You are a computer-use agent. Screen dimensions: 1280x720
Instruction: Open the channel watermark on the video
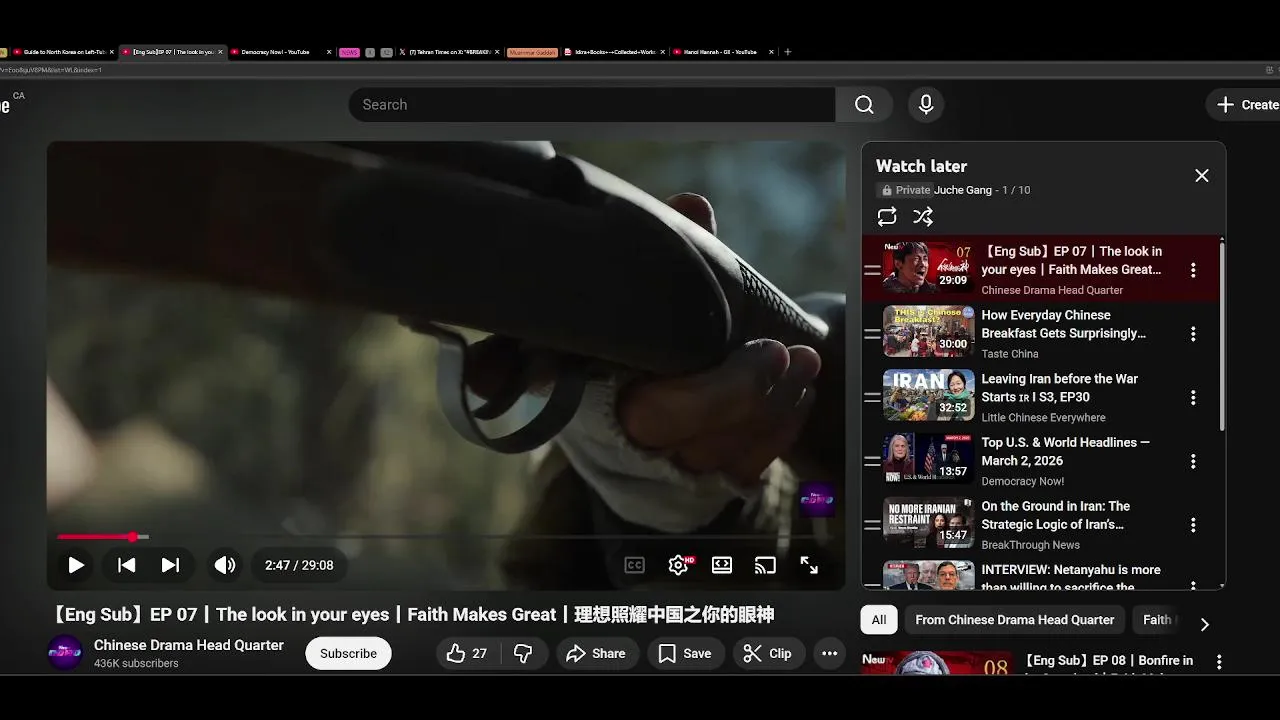pos(817,499)
